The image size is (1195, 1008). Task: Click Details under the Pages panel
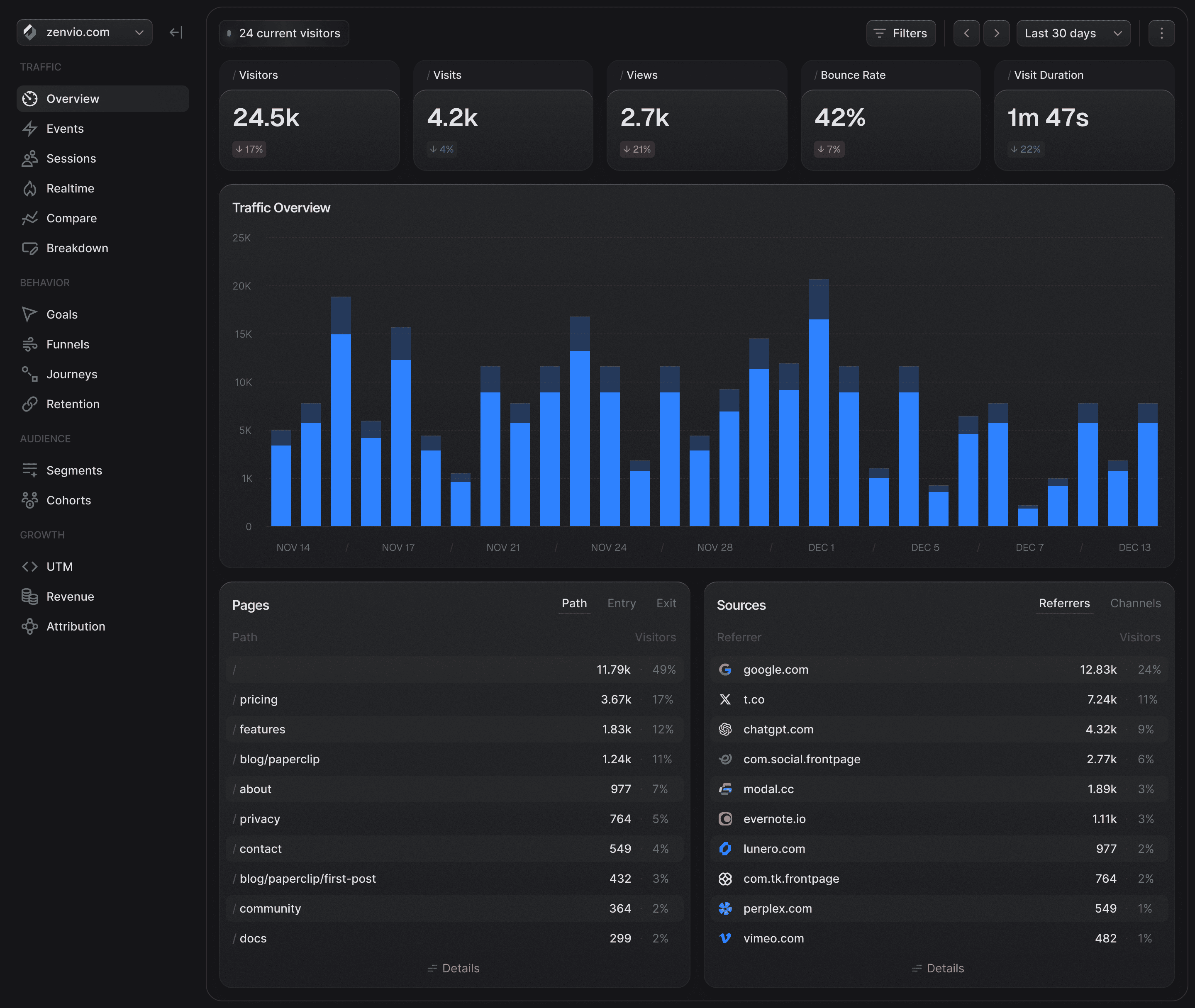pyautogui.click(x=453, y=967)
